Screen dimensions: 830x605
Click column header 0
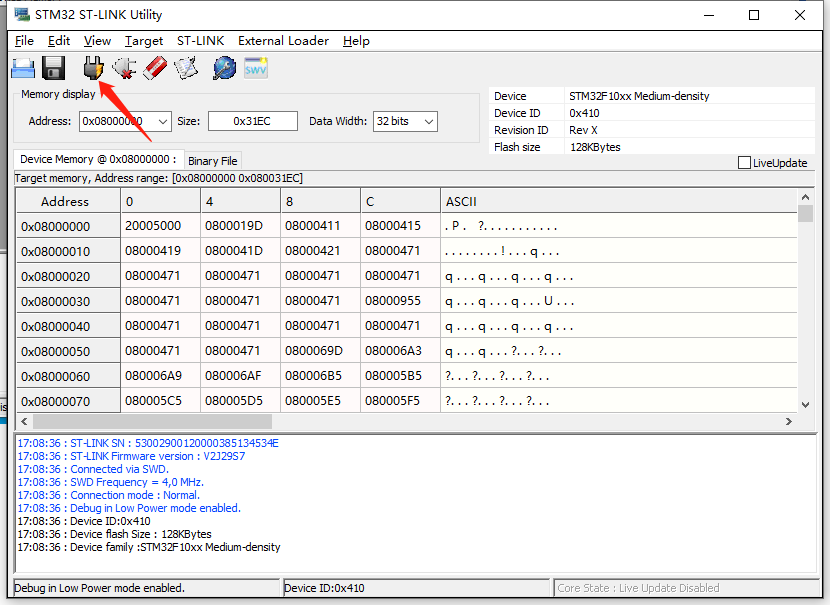click(160, 202)
